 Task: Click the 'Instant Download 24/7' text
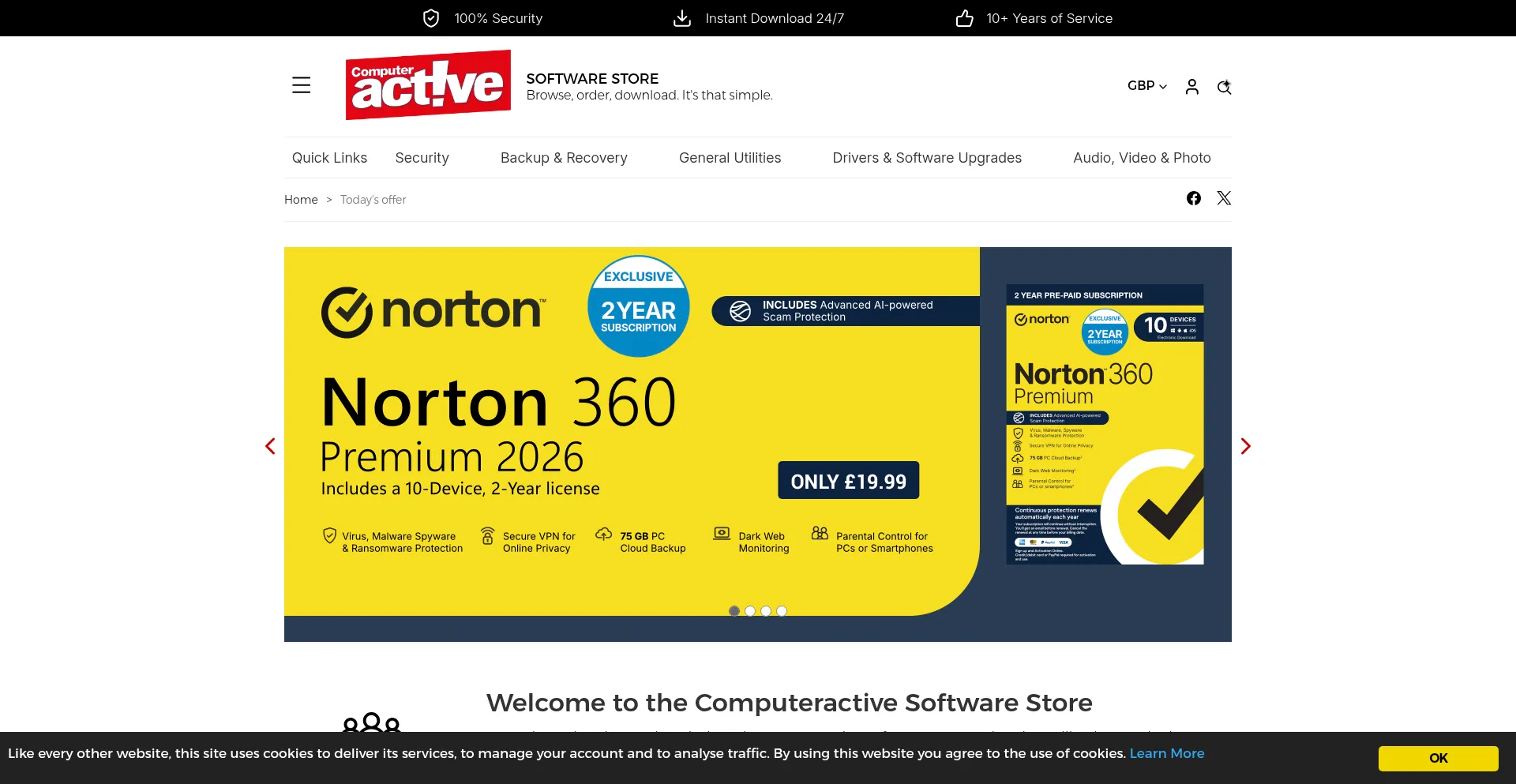pos(775,18)
